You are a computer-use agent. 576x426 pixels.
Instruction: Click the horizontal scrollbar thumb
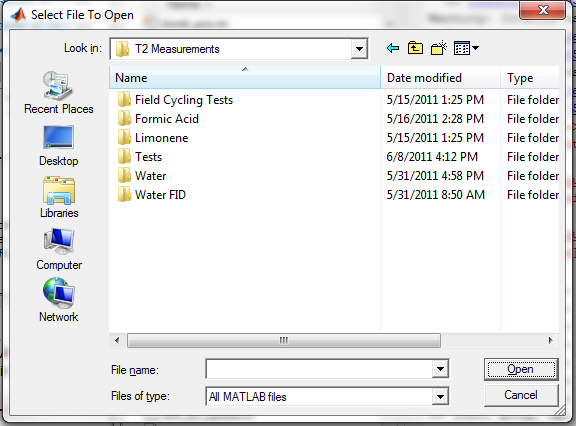[x=284, y=340]
